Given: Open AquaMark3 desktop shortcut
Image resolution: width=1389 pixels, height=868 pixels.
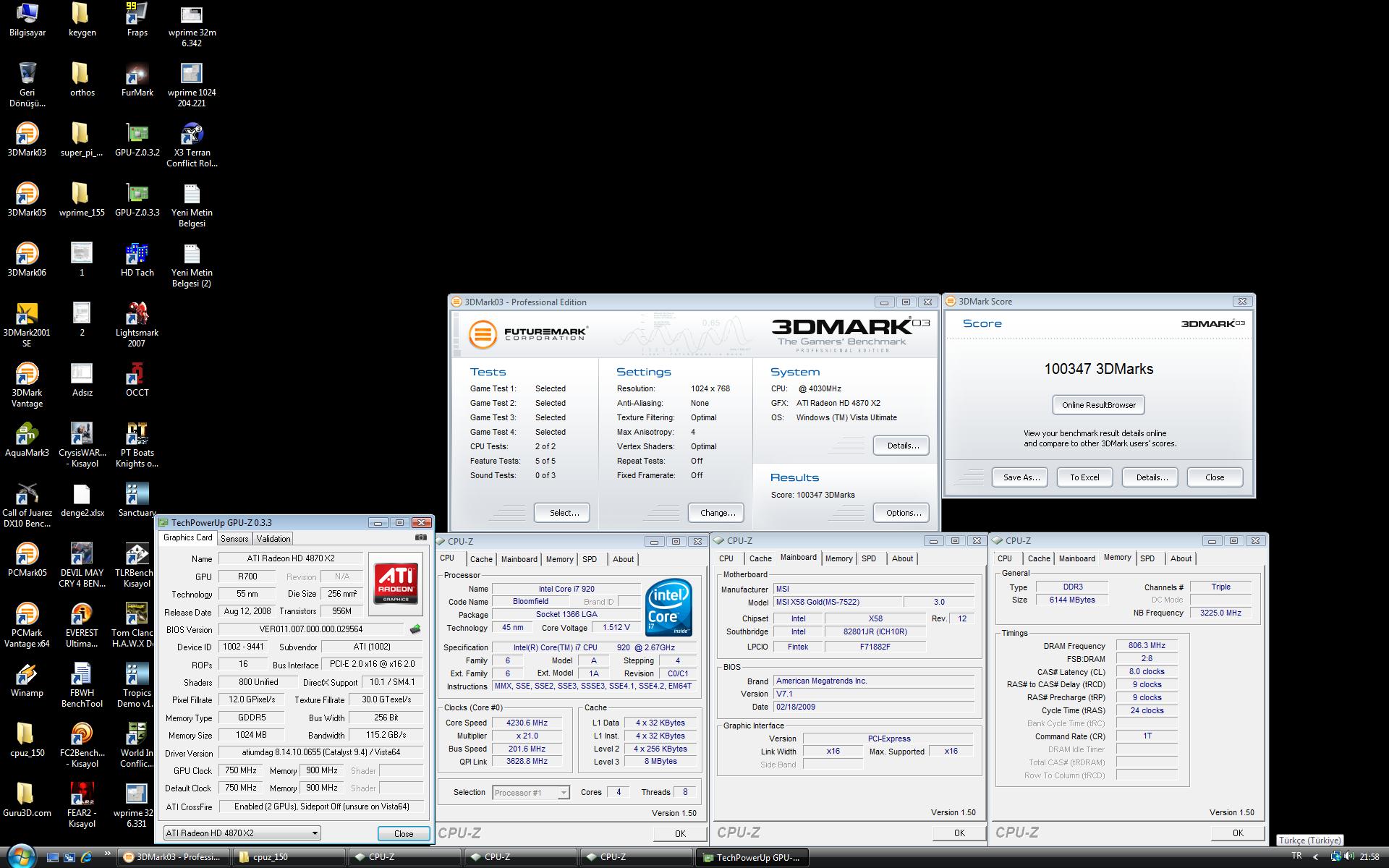Looking at the screenshot, I should point(27,440).
